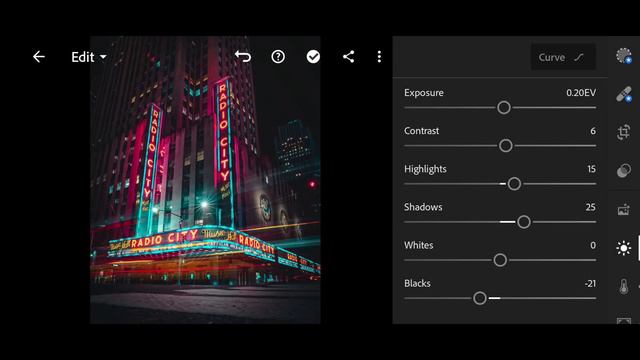This screenshot has width=640, height=360.
Task: Click the Highlights label
Action: point(425,169)
